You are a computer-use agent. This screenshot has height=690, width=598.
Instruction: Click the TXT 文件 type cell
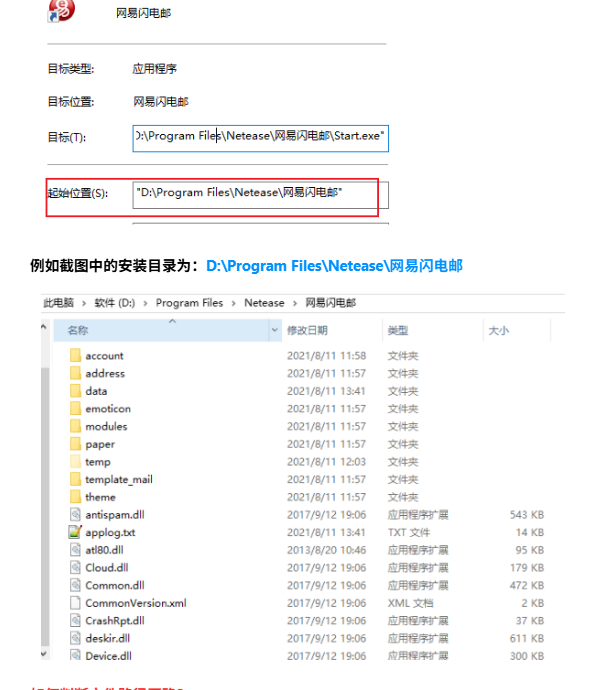tap(408, 532)
